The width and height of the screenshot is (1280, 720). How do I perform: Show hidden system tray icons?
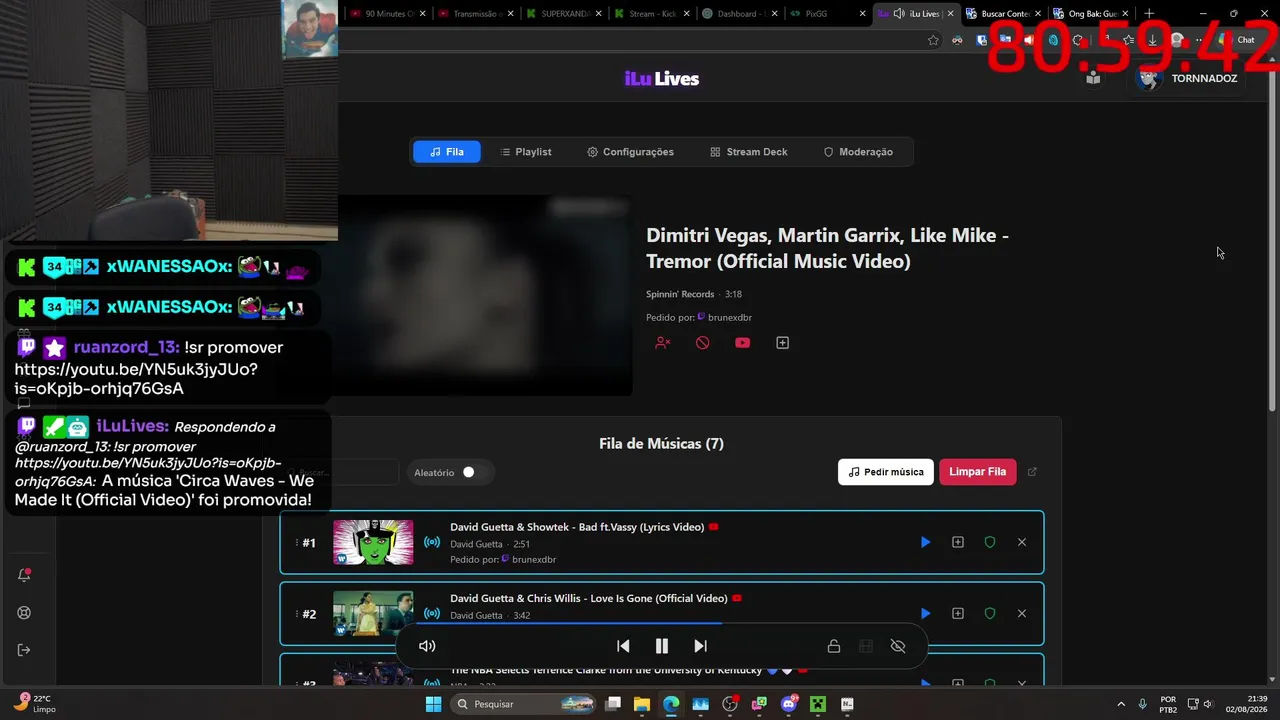click(1119, 704)
